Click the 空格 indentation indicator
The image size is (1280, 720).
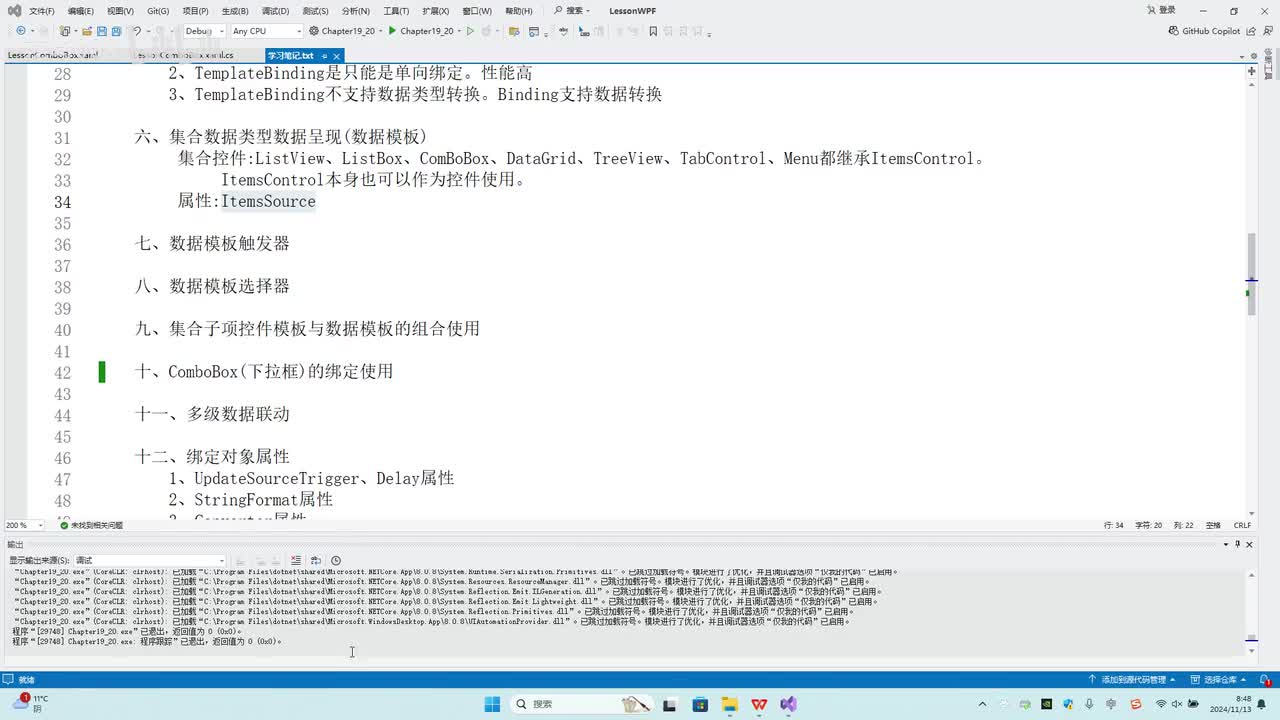[1213, 525]
